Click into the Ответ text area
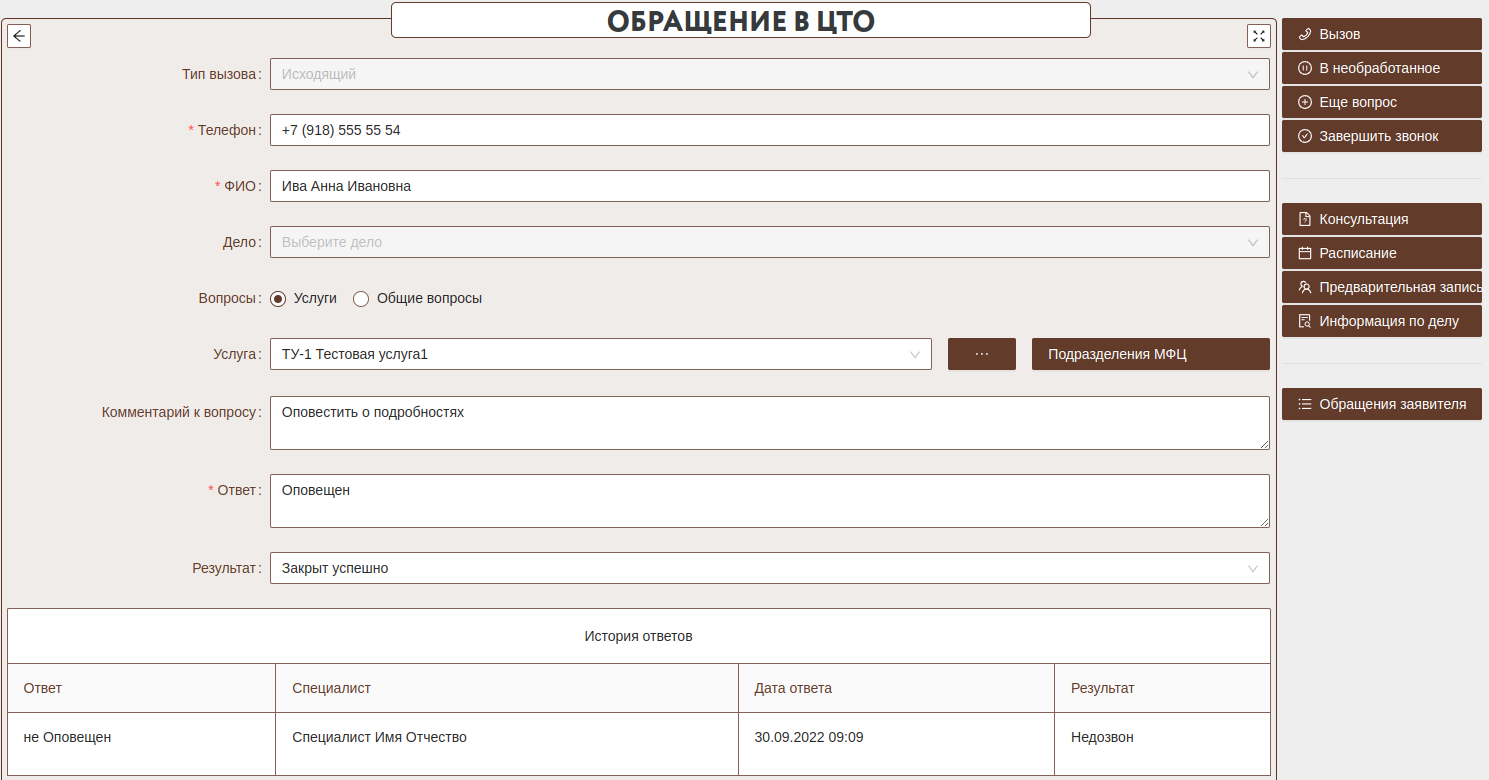This screenshot has height=780, width=1489. (x=768, y=500)
